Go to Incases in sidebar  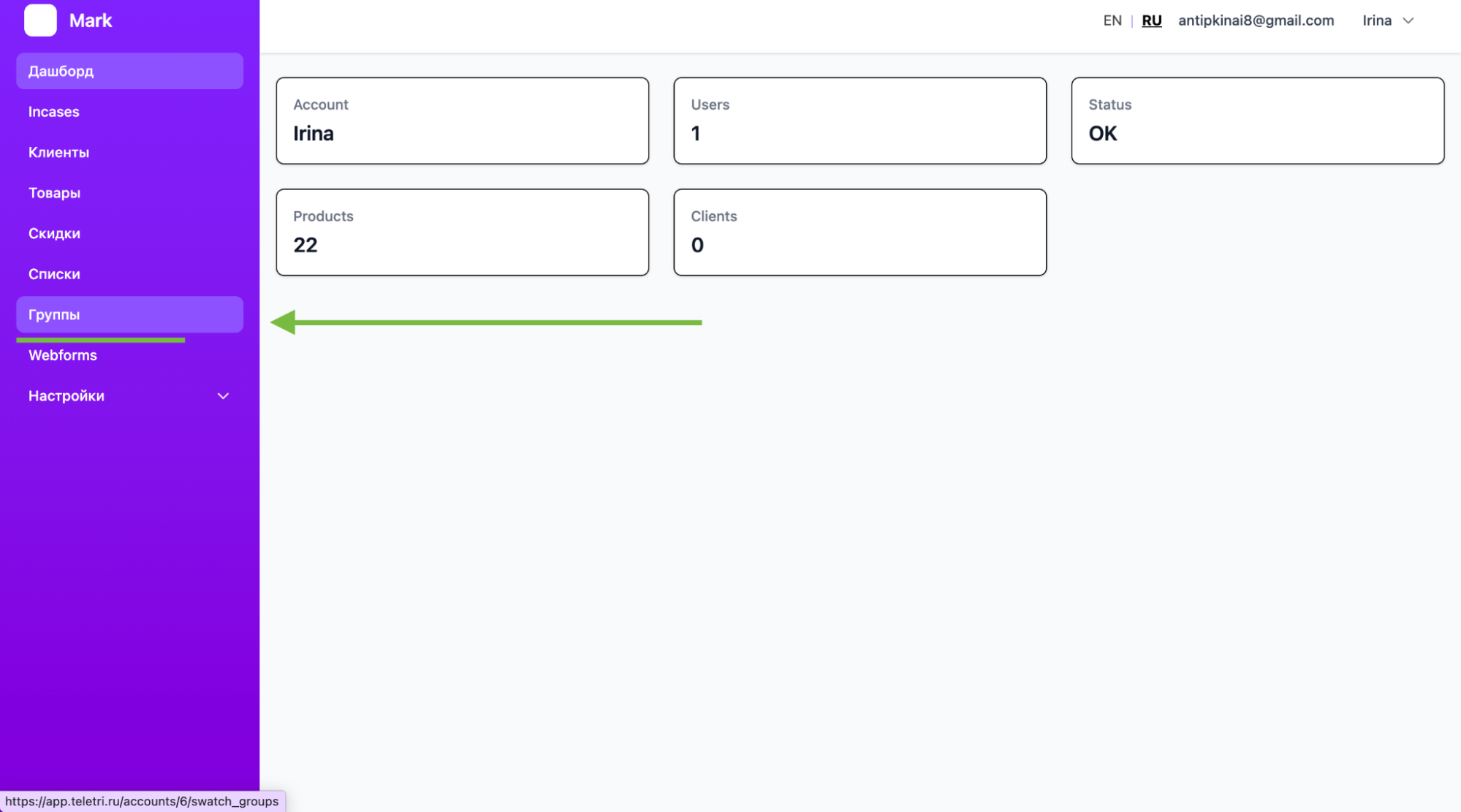coord(54,112)
